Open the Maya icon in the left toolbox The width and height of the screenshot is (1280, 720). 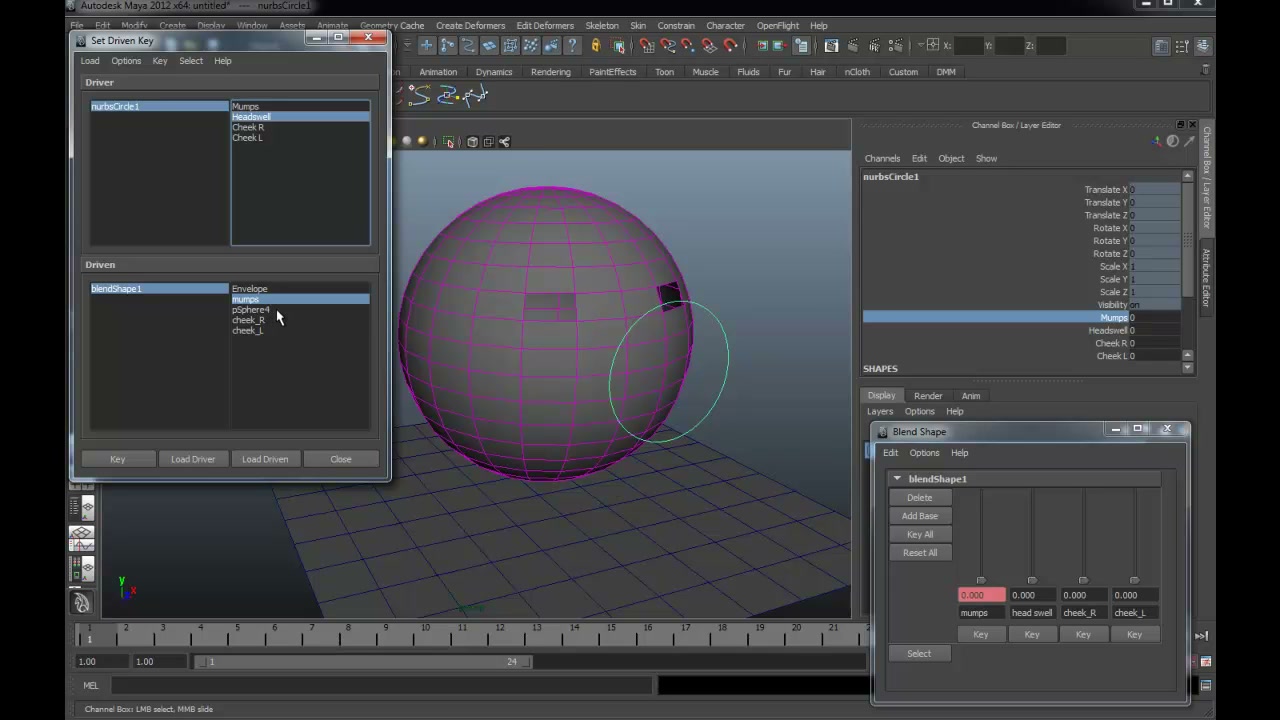click(81, 602)
